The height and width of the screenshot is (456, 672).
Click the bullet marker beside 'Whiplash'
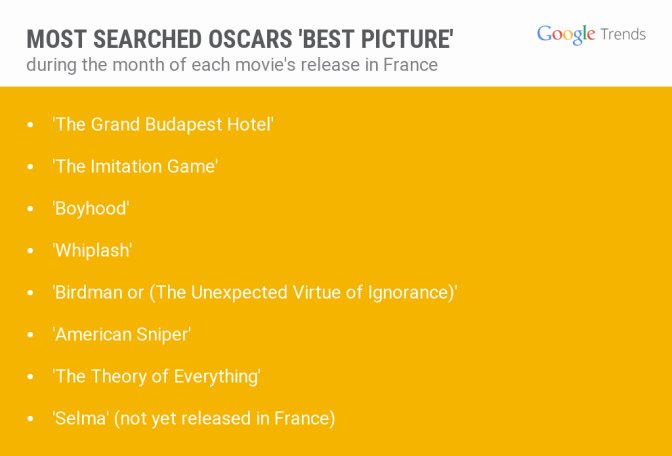click(30, 251)
